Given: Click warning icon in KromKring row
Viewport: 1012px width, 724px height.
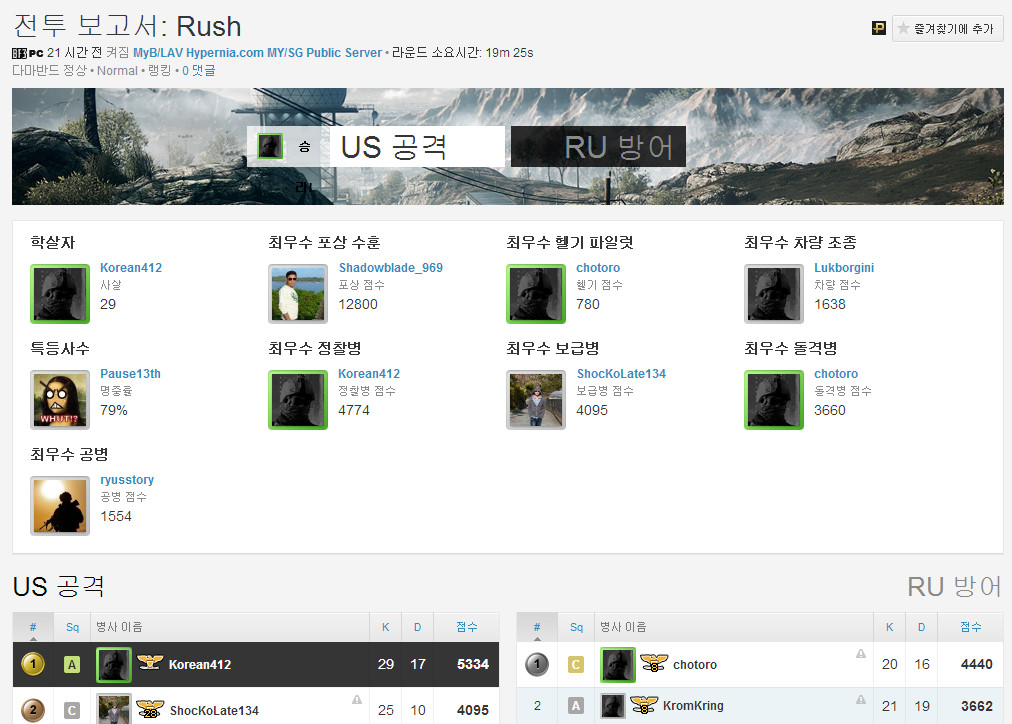Looking at the screenshot, I should [x=861, y=699].
